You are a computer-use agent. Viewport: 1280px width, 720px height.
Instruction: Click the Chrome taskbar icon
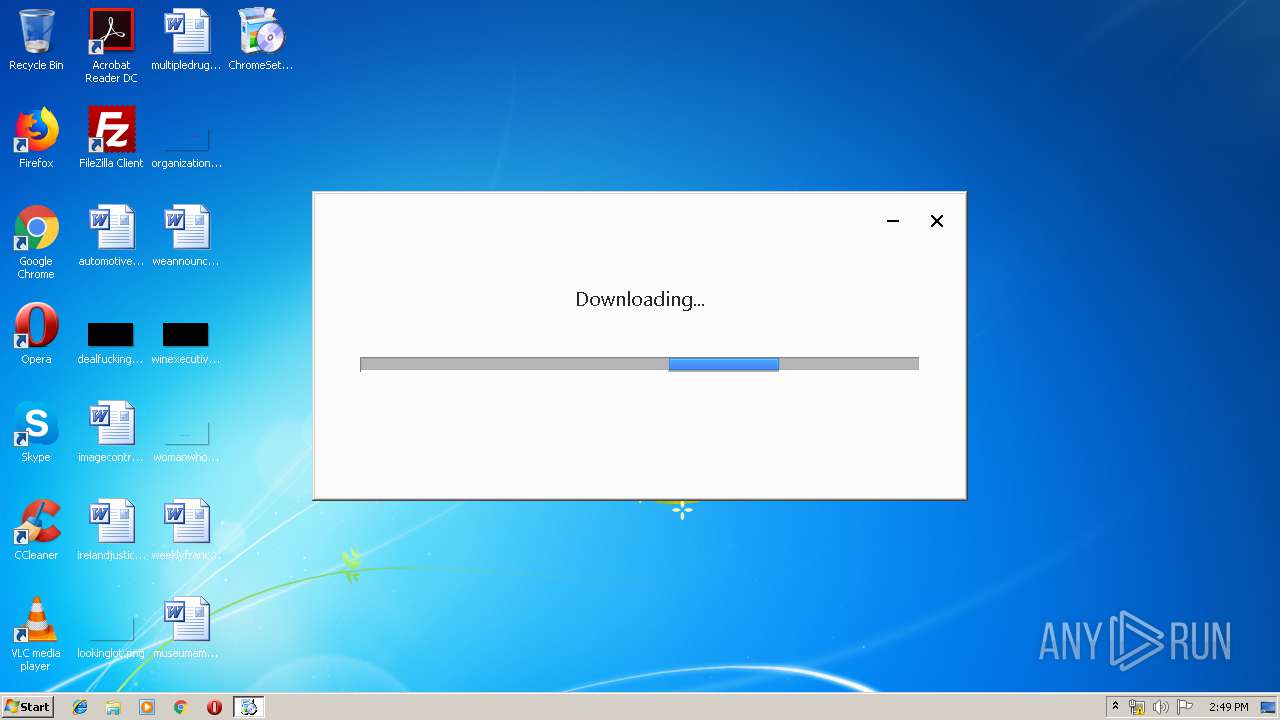tap(181, 707)
